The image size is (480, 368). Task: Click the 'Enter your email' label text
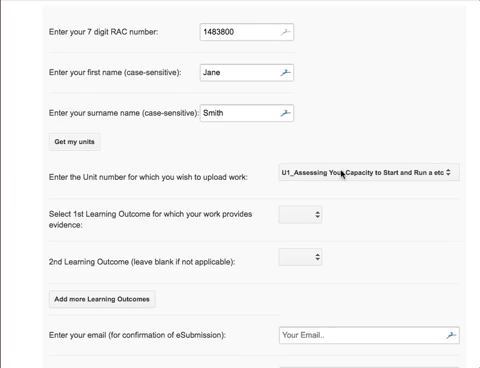point(137,335)
